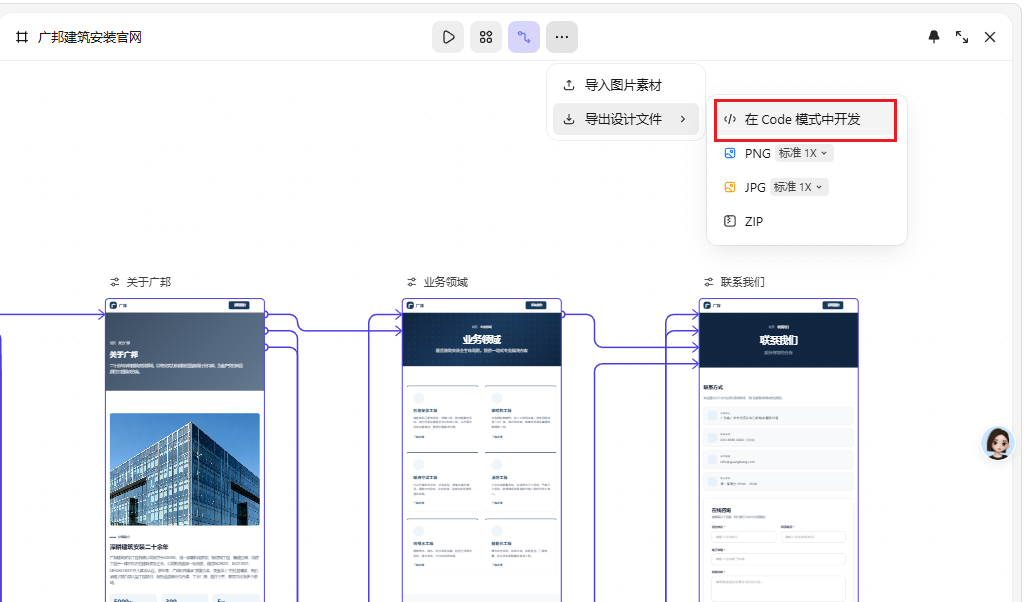Export as JPG

click(x=755, y=187)
